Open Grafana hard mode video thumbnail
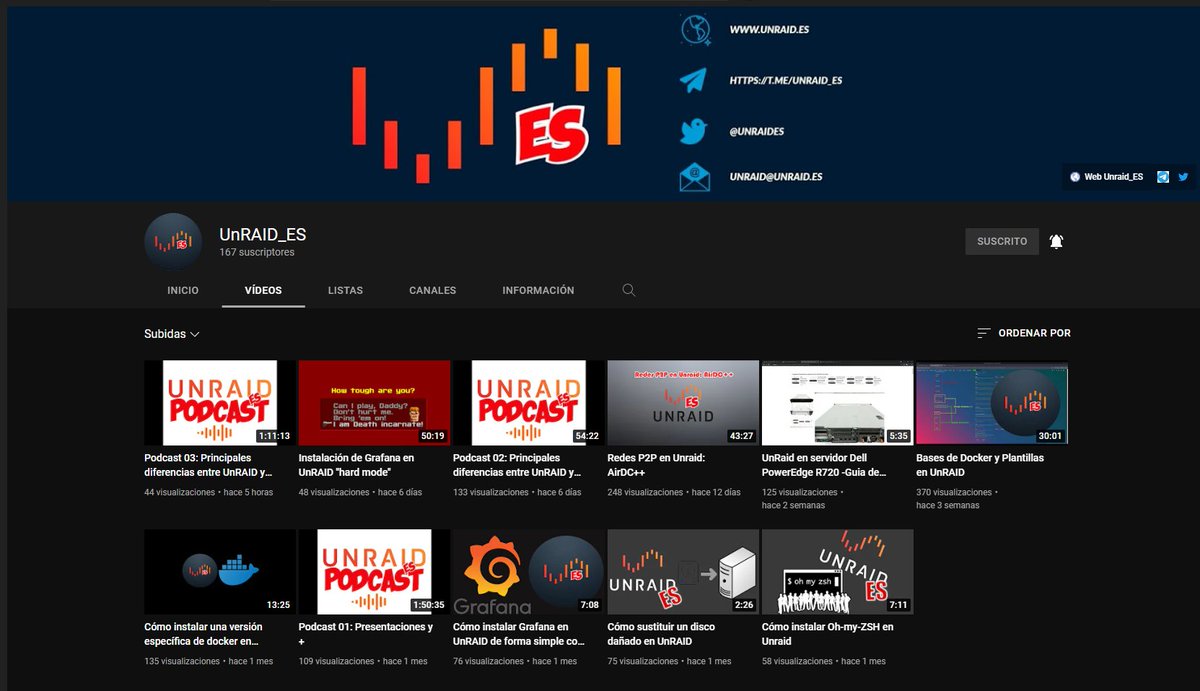The width and height of the screenshot is (1200, 691). 375,403
